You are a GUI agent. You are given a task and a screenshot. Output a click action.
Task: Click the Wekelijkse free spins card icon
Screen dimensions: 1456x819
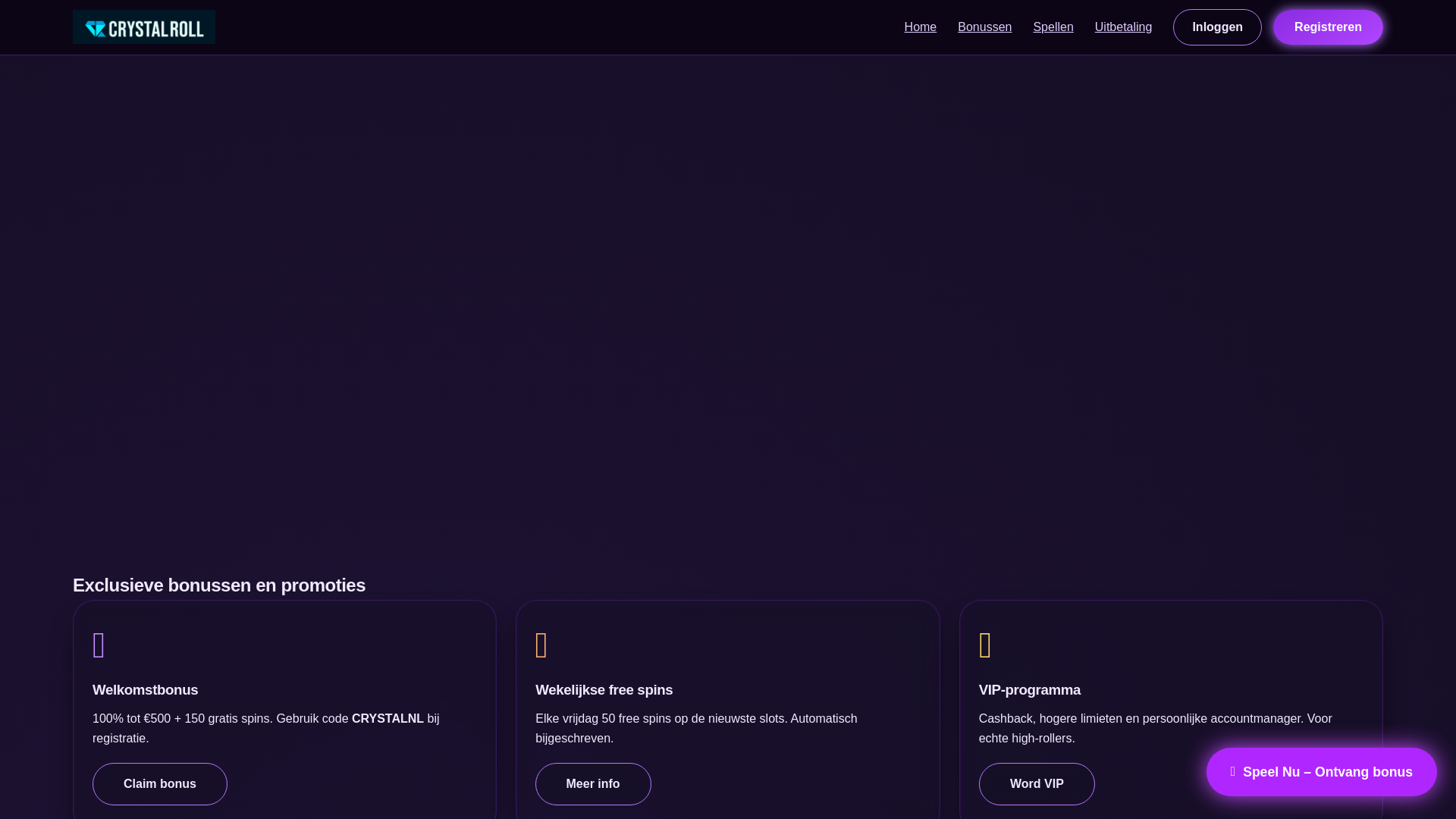(x=541, y=645)
